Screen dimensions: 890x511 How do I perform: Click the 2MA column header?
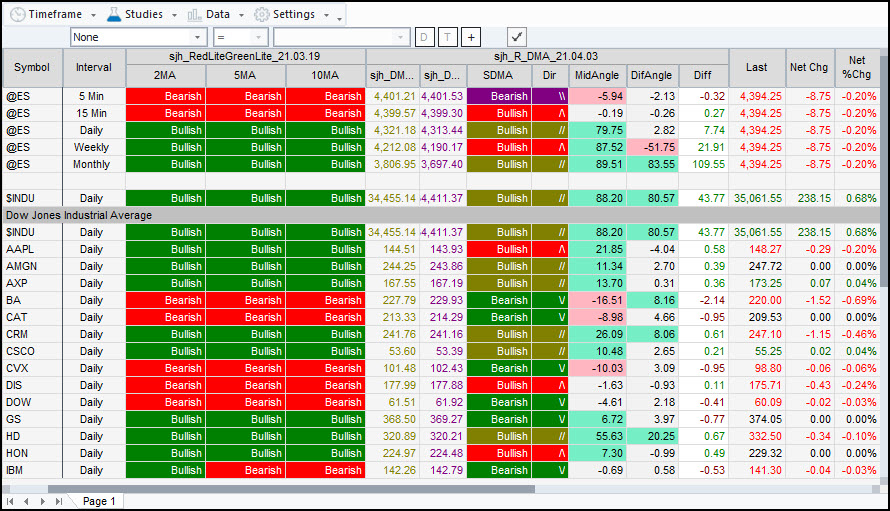165,75
